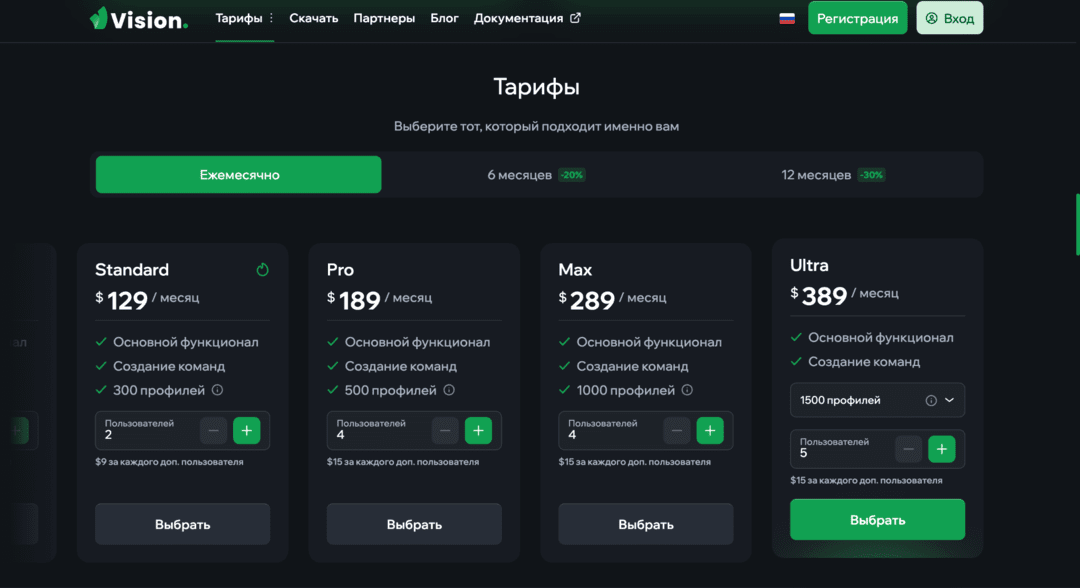
Task: Choose the Standard plan with Выбрать
Action: [x=183, y=524]
